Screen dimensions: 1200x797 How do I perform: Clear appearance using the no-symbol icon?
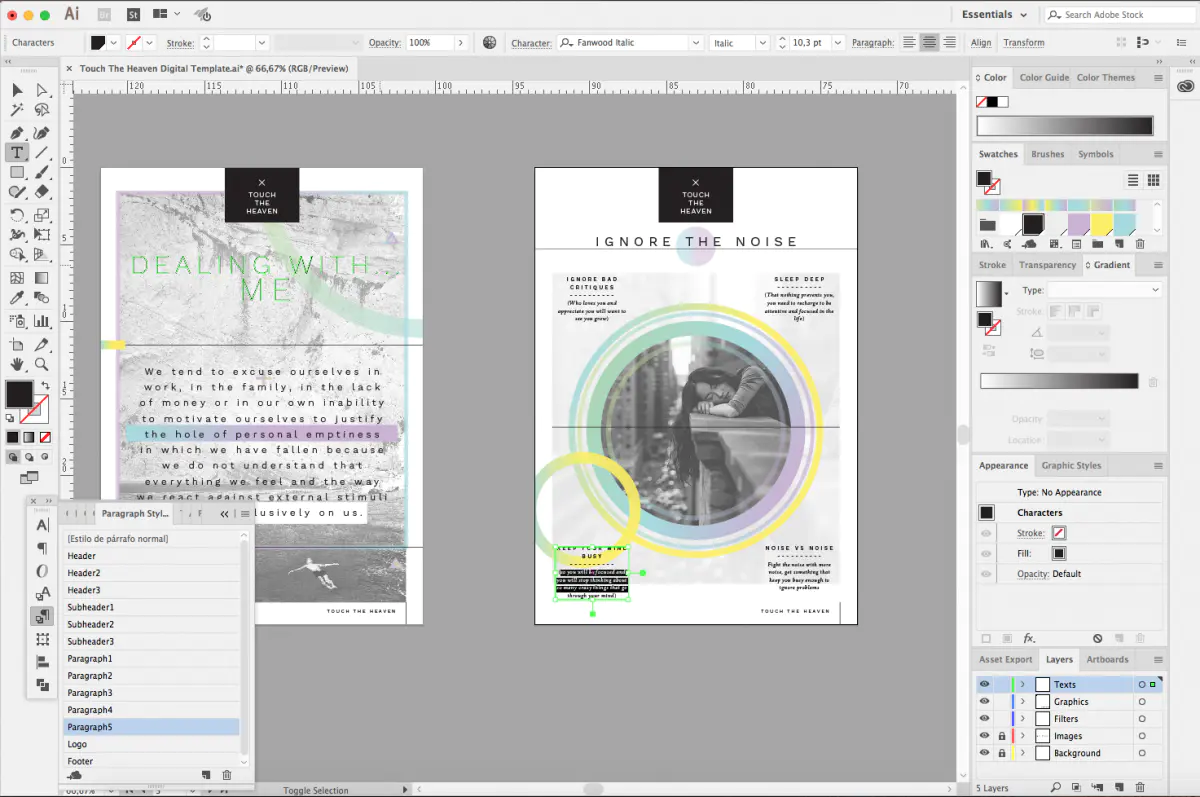(x=1097, y=638)
